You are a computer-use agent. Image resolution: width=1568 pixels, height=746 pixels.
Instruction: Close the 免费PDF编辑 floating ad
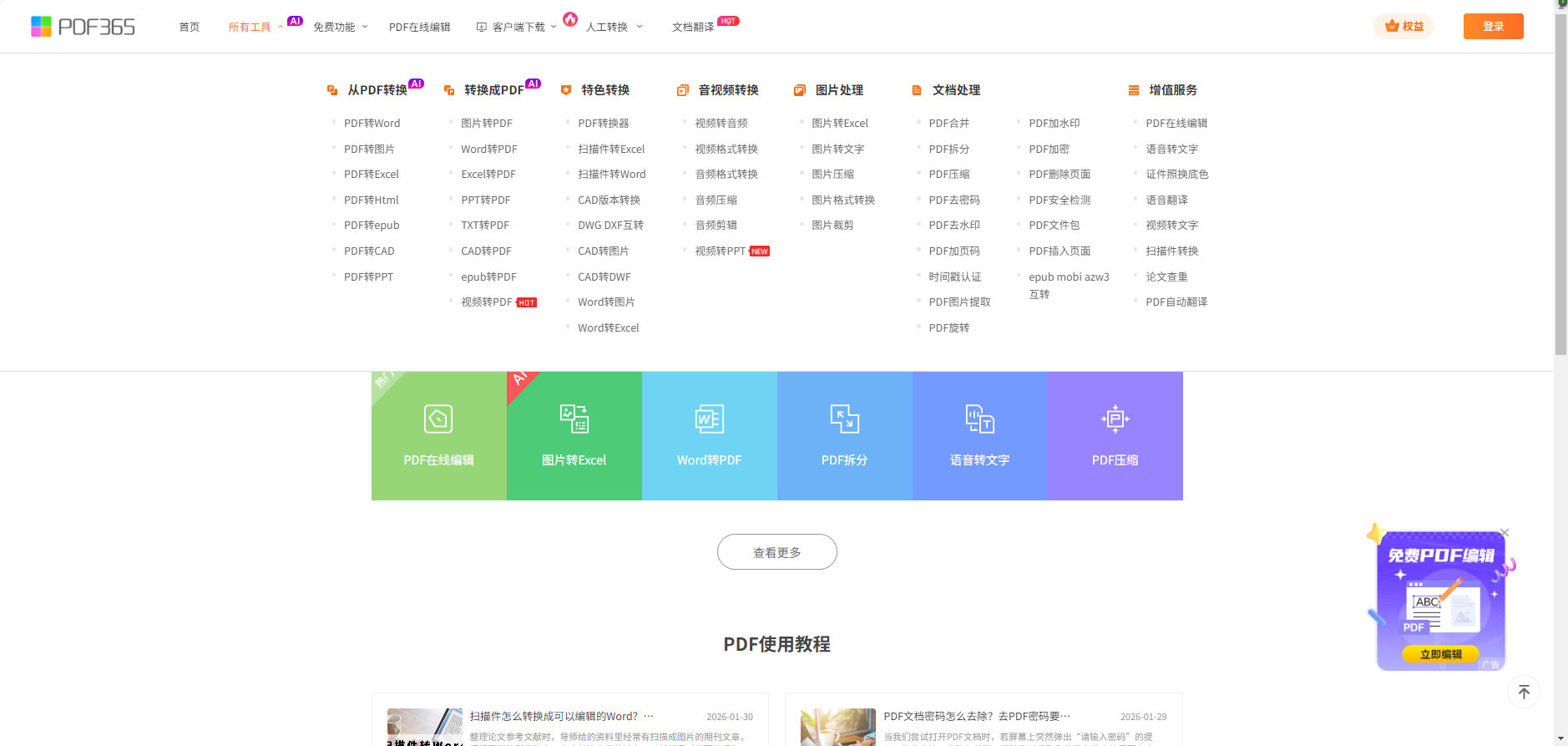(x=1505, y=533)
